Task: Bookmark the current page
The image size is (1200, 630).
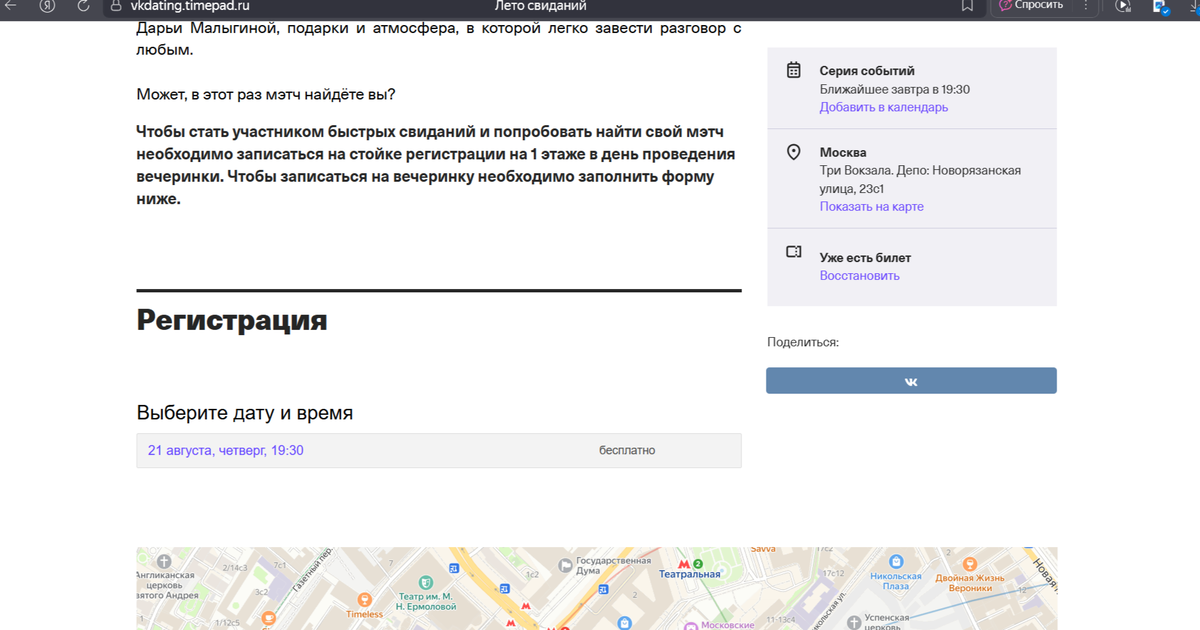Action: click(966, 6)
